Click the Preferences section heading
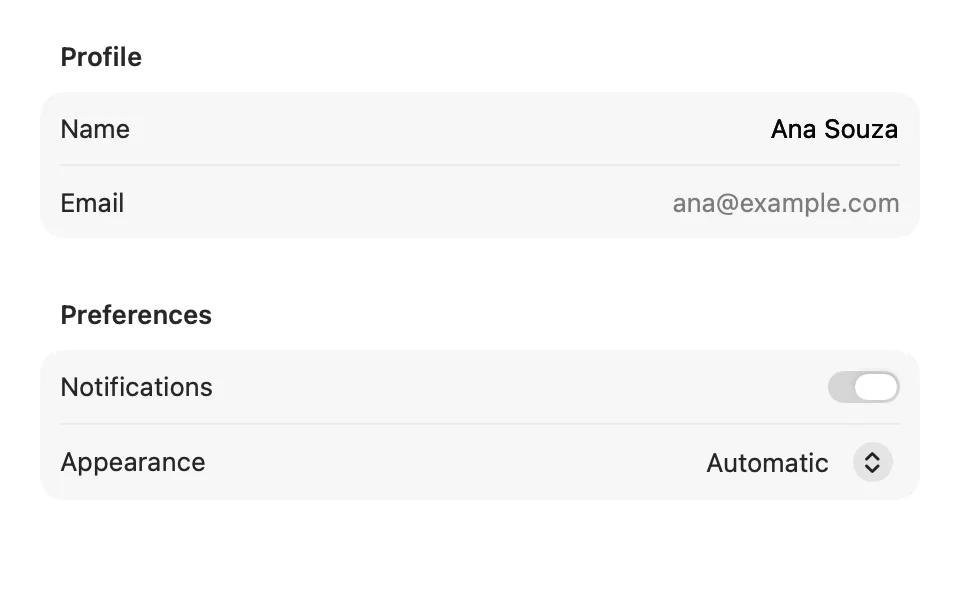960x600 pixels. [136, 315]
